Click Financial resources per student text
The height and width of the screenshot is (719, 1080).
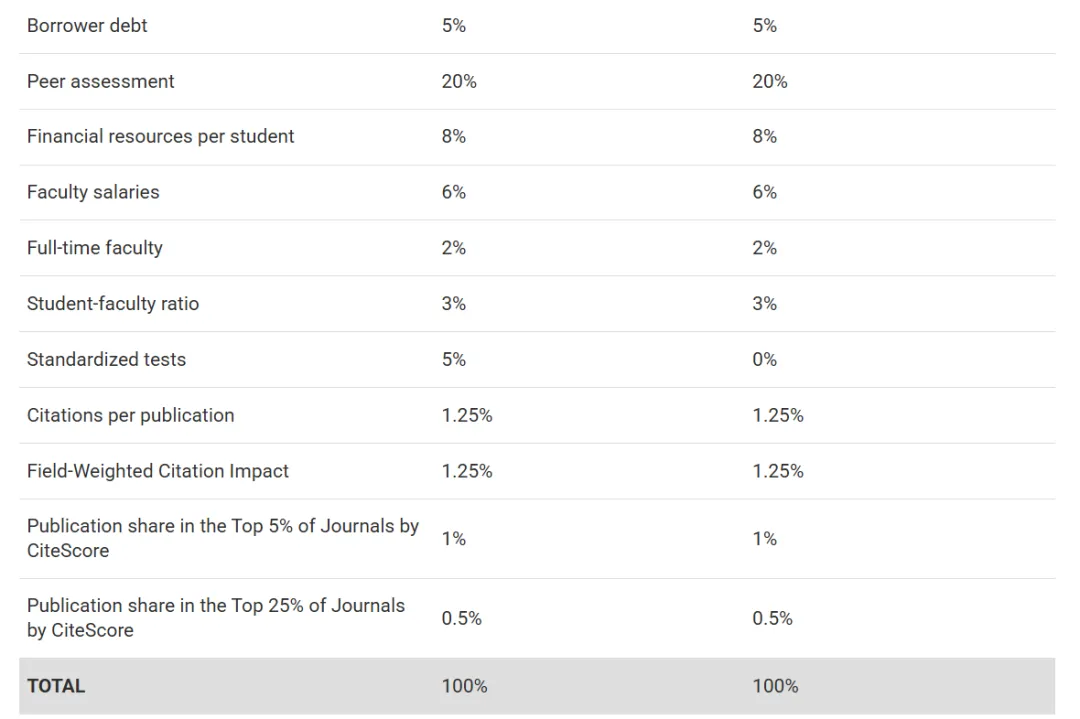tap(160, 136)
